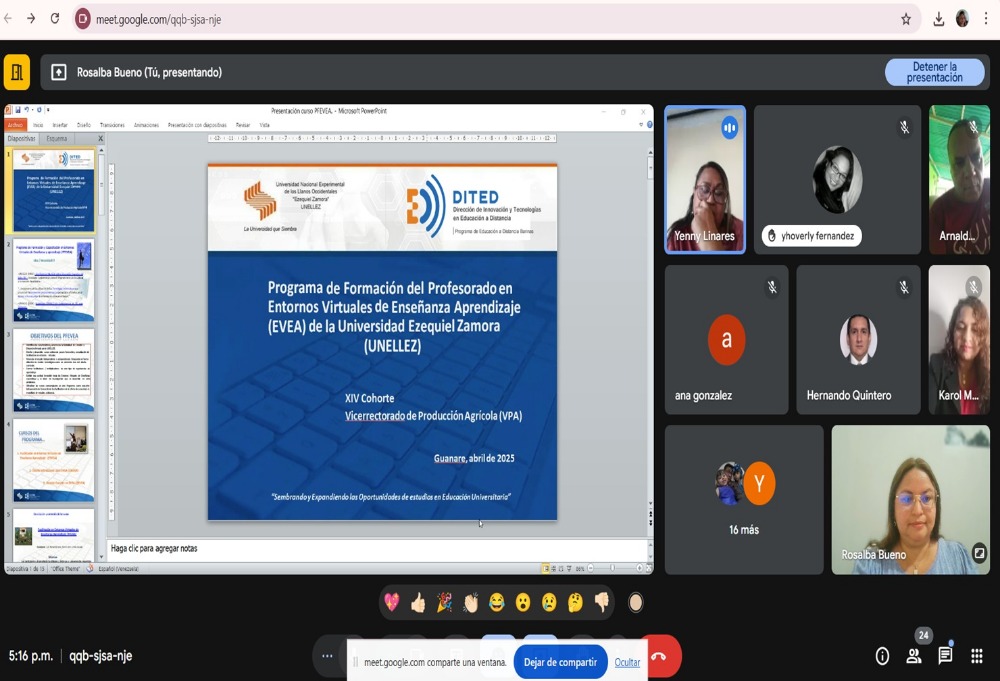The height and width of the screenshot is (681, 1000).
Task: Click the Dejar de compartir button
Action: coord(560,662)
